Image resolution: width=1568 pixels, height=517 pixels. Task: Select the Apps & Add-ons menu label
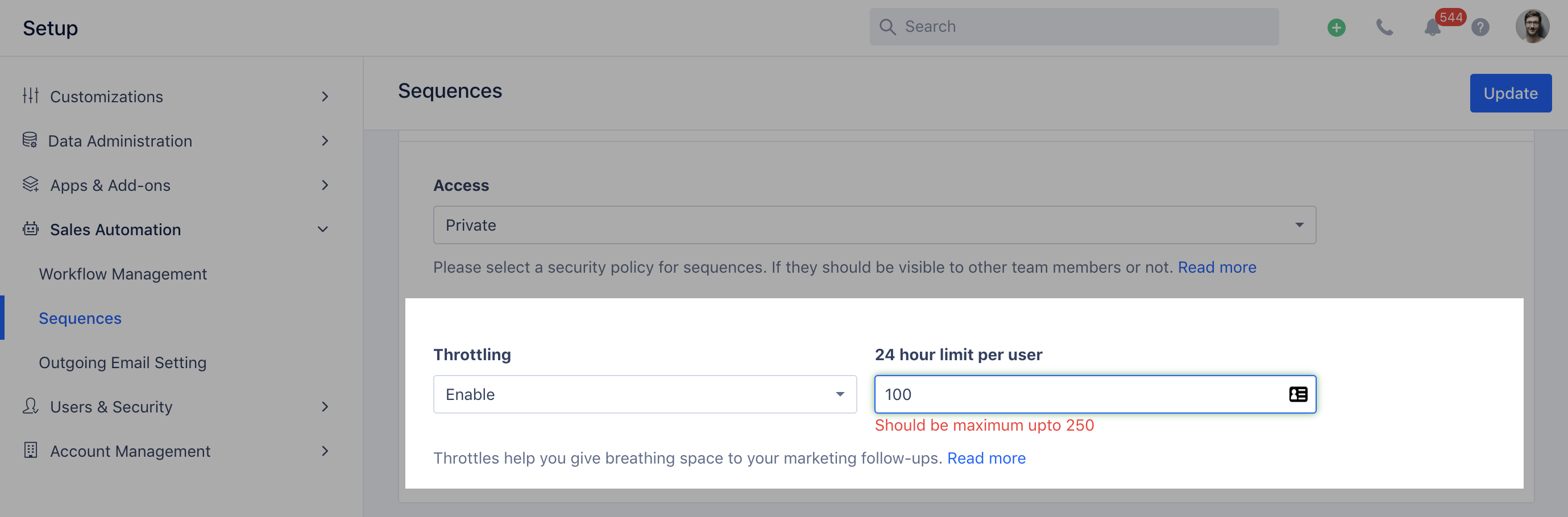pos(110,186)
